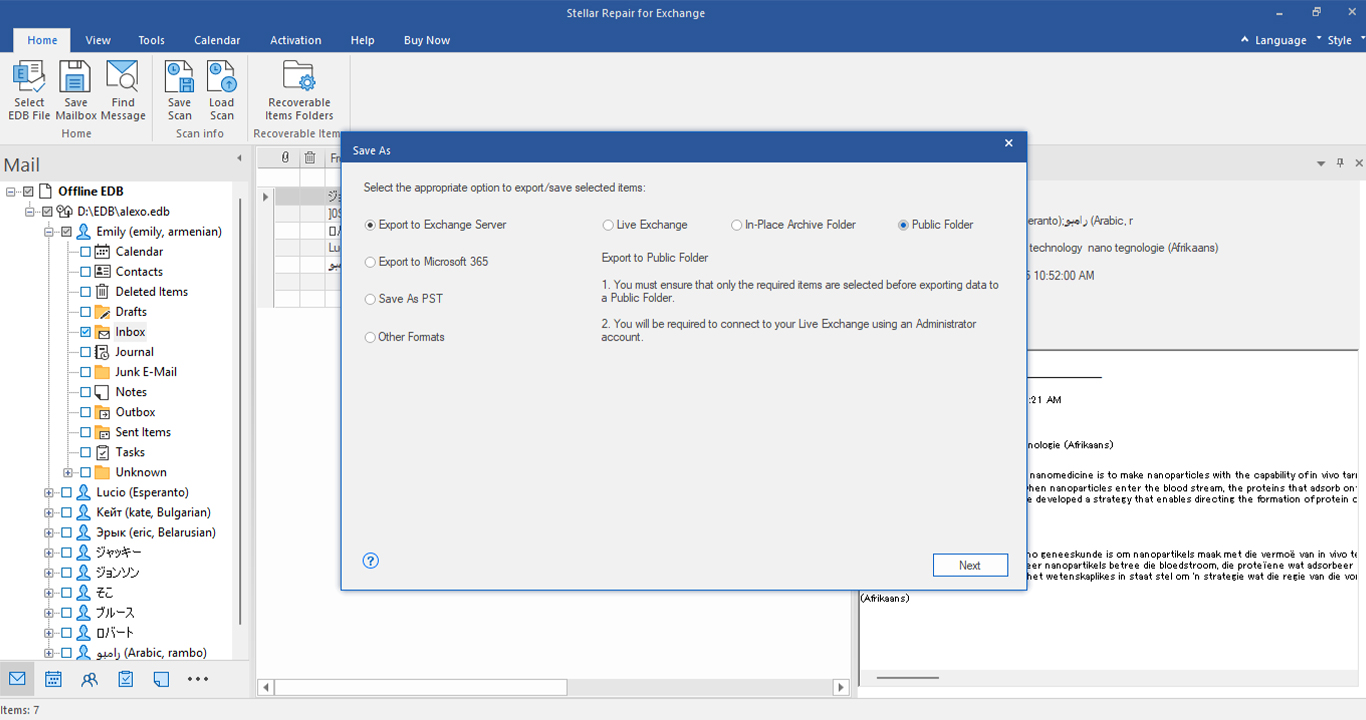Screen dimensions: 1366x720
Task: Select the Contacts folder under Emily
Action: (x=139, y=272)
